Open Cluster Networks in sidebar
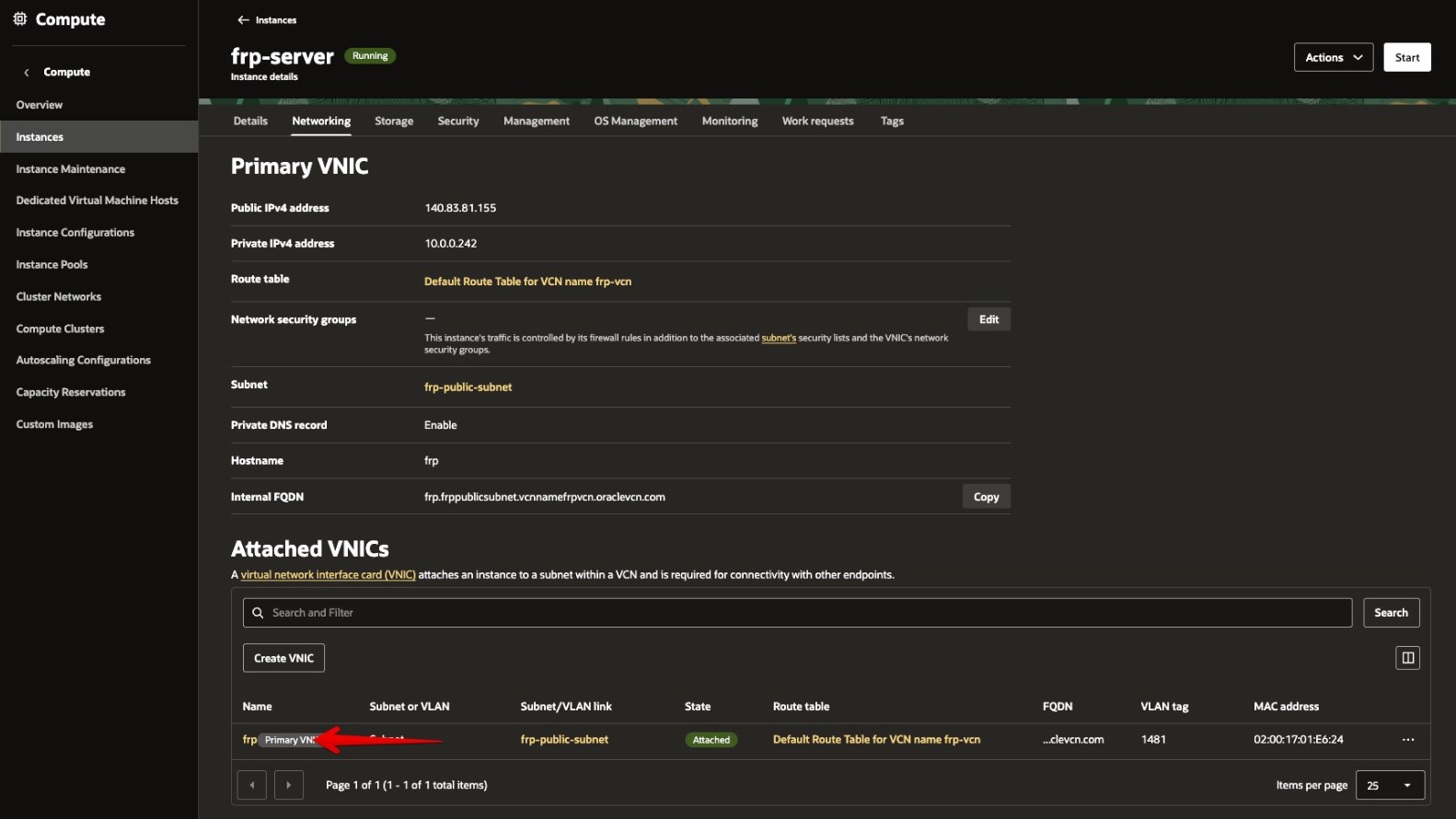The image size is (1456, 819). [x=59, y=297]
